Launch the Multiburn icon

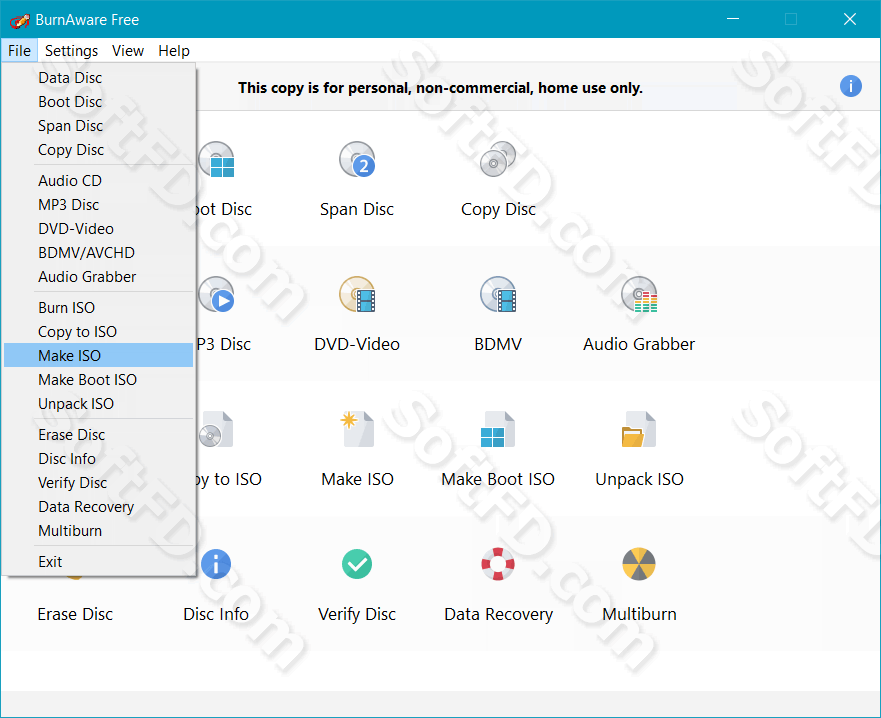point(639,564)
